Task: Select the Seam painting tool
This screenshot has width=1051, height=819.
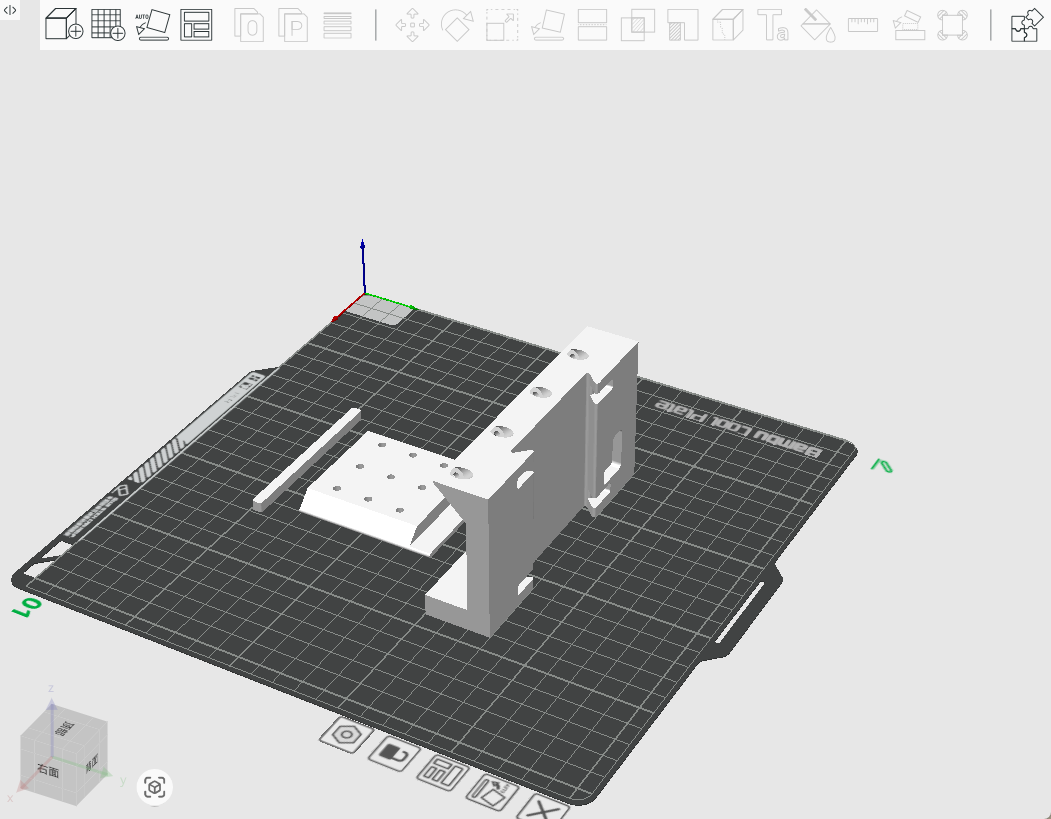Action: pos(728,25)
